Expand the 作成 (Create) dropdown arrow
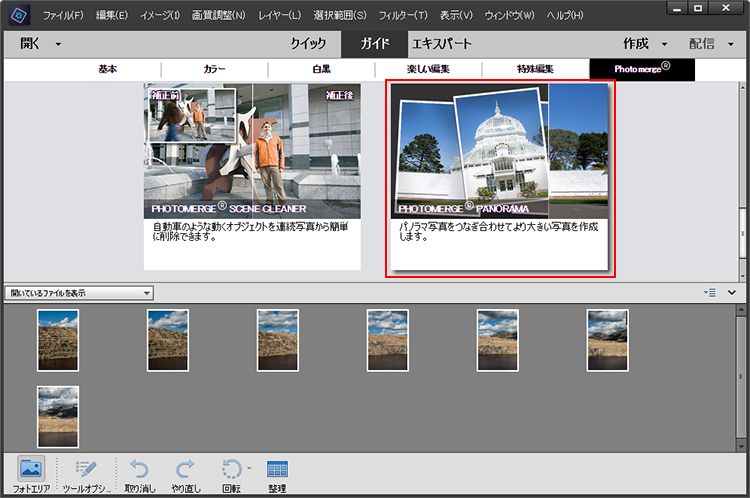Screen dimensions: 750x498 664,44
